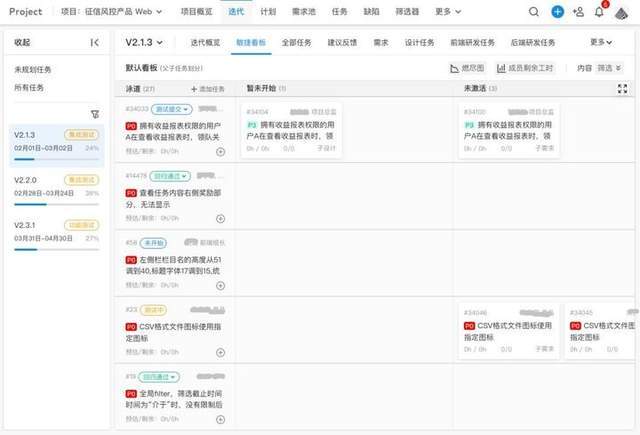Viewport: 640px width, 435px height.
Task: Expand the V2.1.3 version dropdown
Action: (144, 42)
